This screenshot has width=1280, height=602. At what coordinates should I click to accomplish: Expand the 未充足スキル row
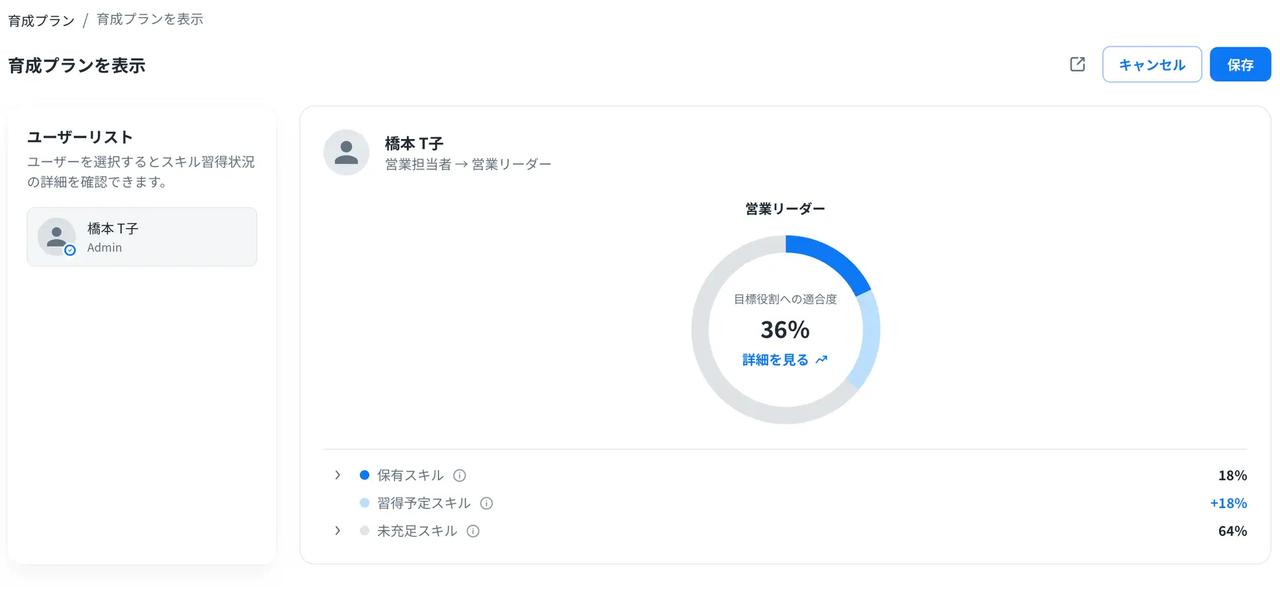(338, 530)
